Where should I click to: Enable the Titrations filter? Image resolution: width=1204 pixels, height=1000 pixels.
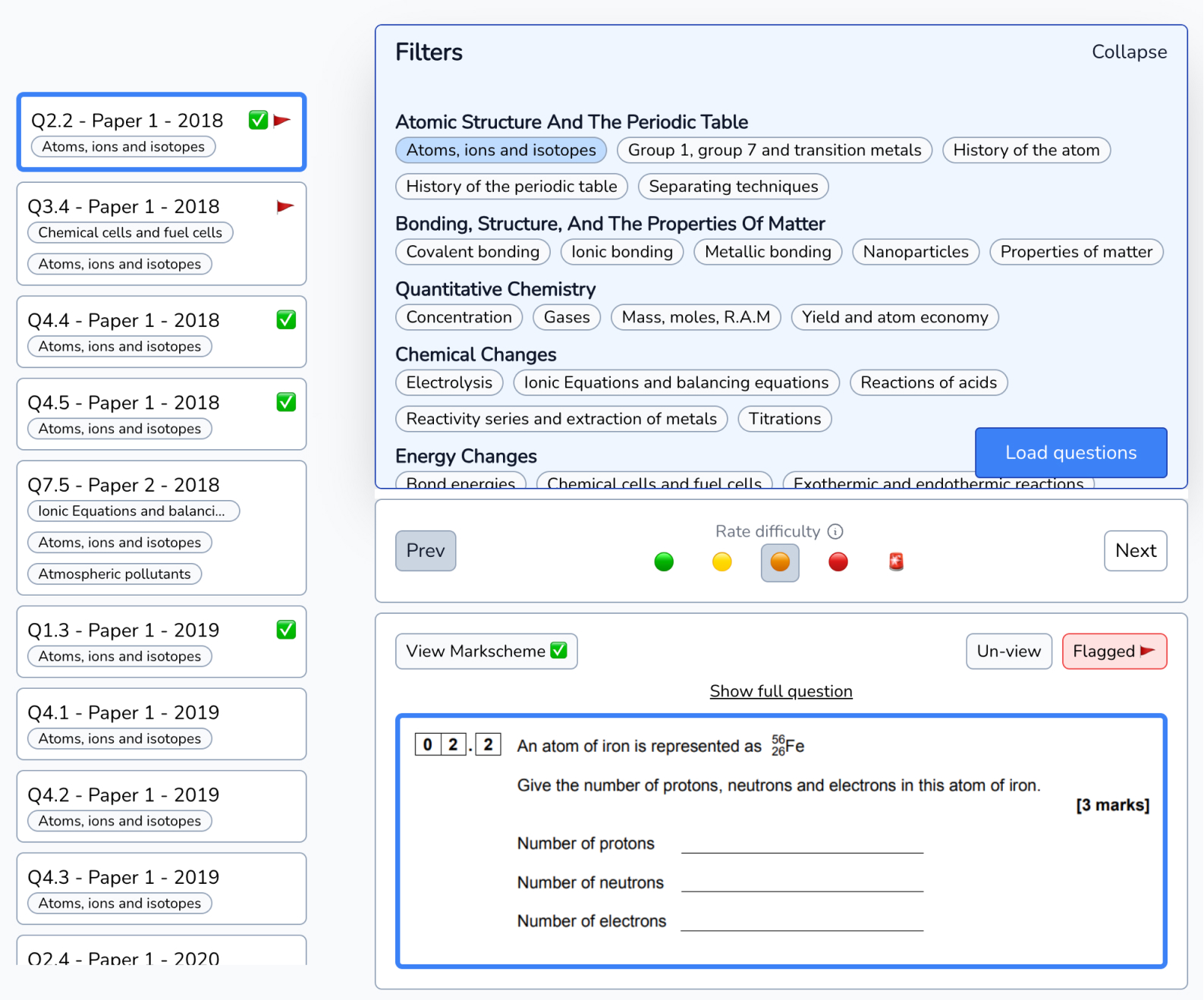pos(784,419)
